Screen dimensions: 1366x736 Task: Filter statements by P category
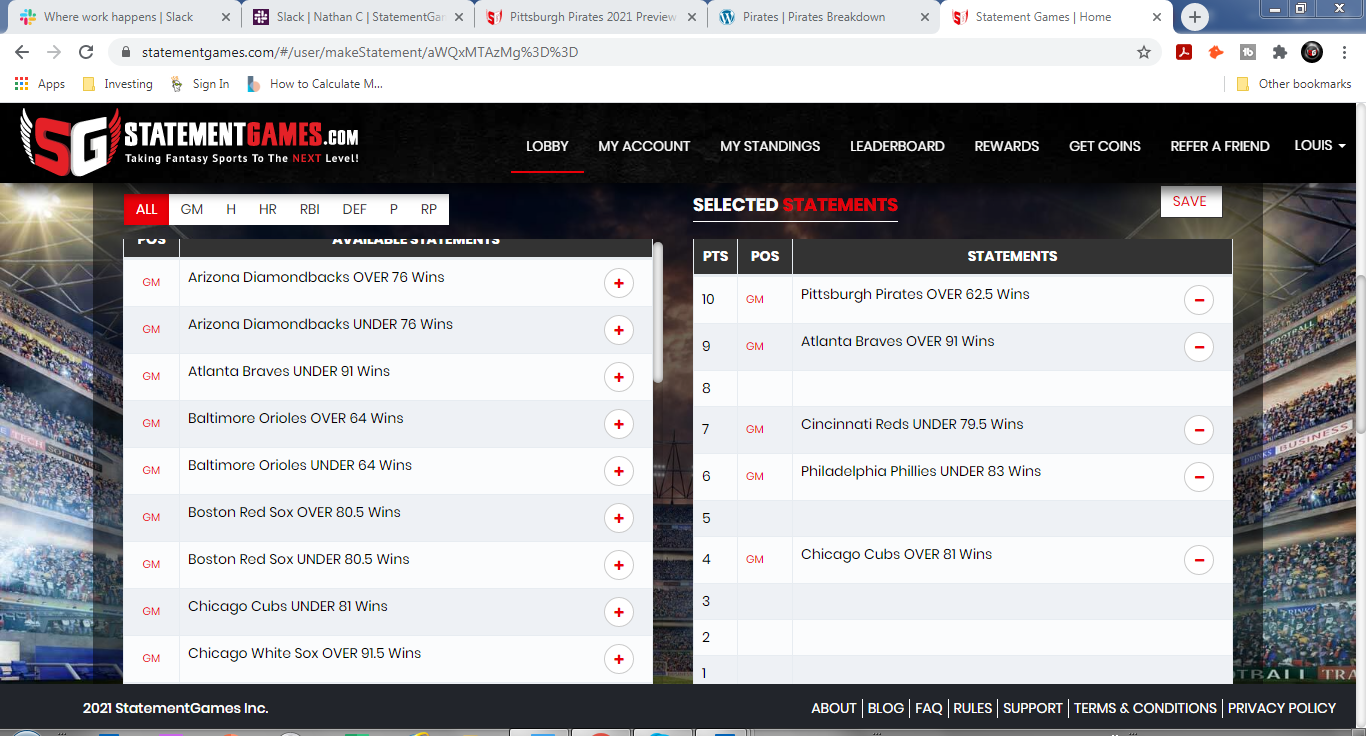(x=394, y=209)
